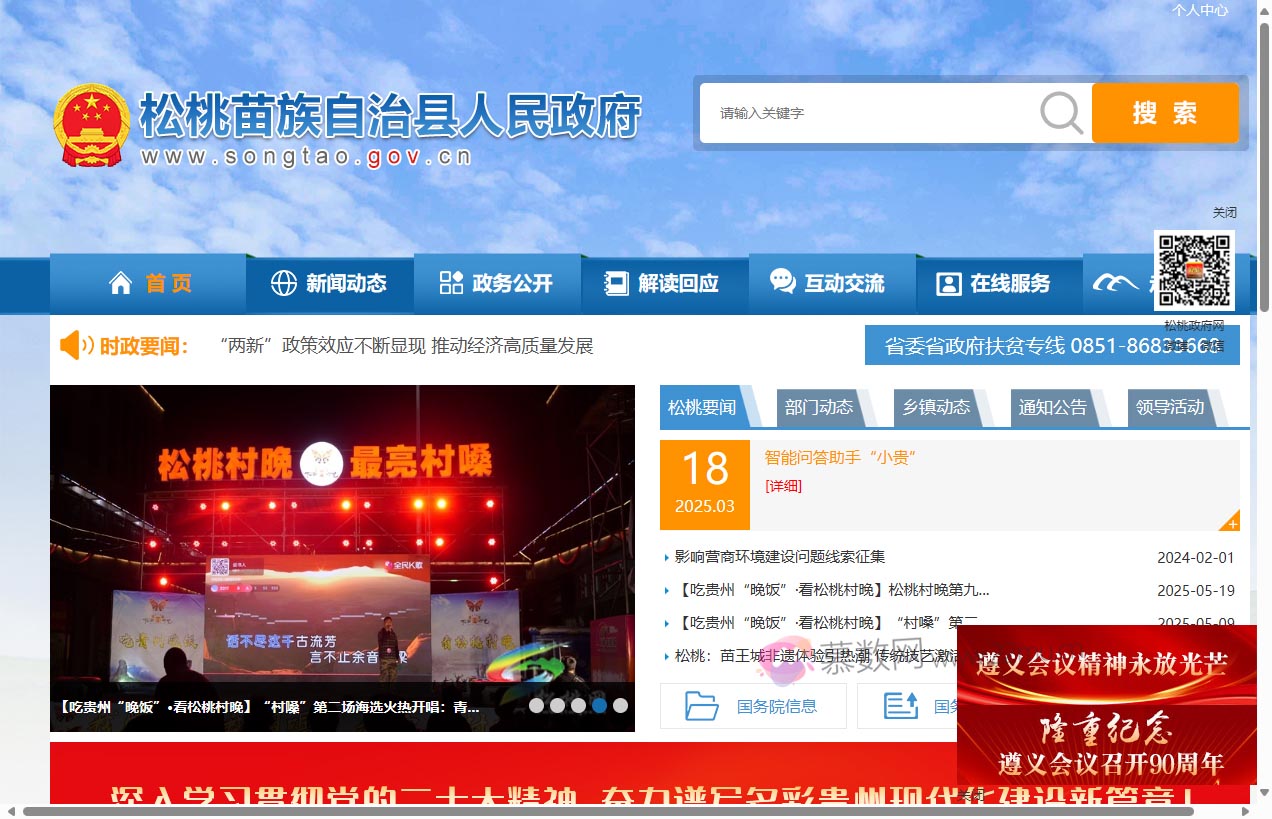Select the last carousel dot indicator
This screenshot has height=819, width=1272.
tap(620, 705)
